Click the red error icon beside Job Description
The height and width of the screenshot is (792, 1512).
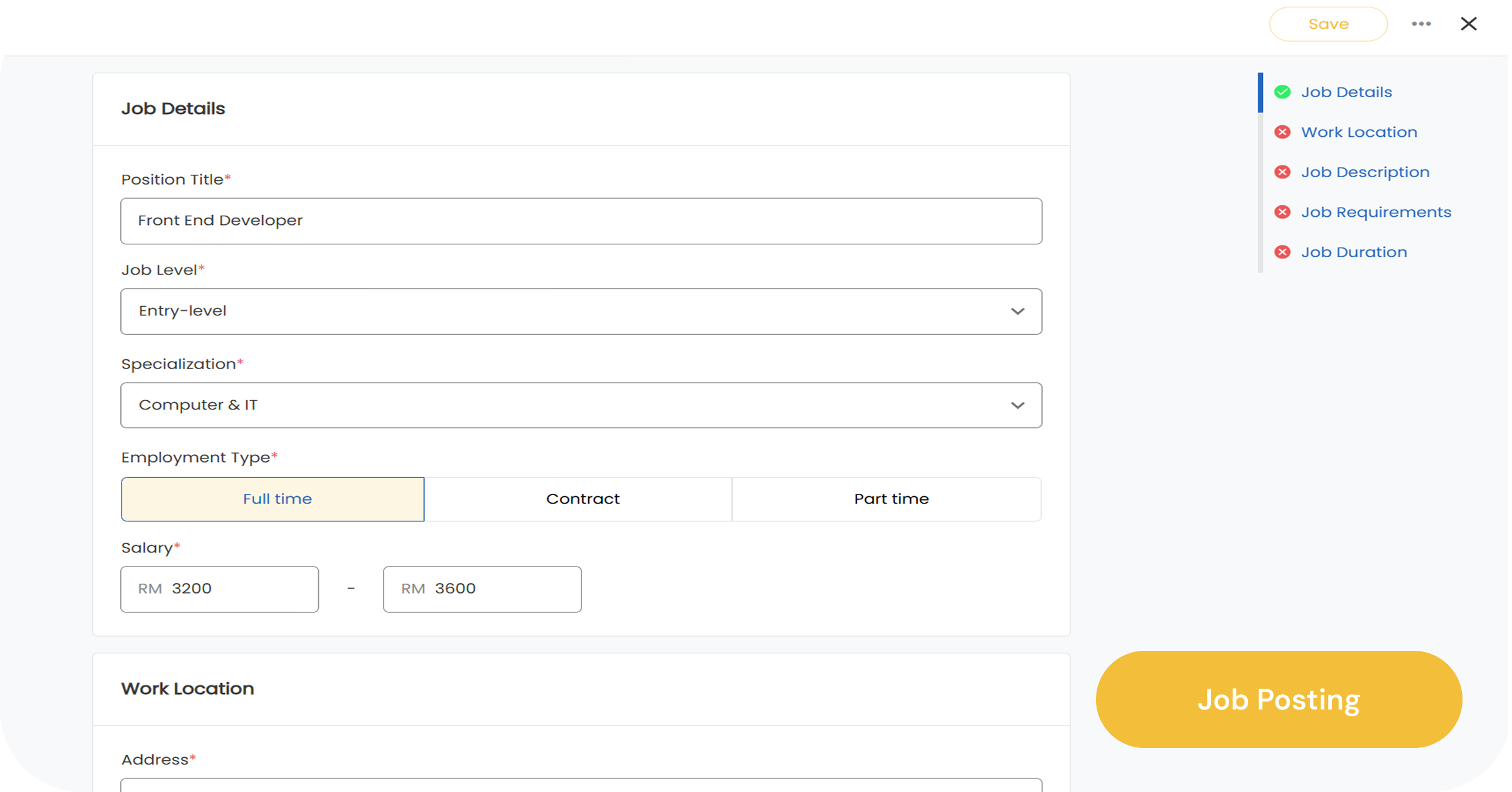1282,172
